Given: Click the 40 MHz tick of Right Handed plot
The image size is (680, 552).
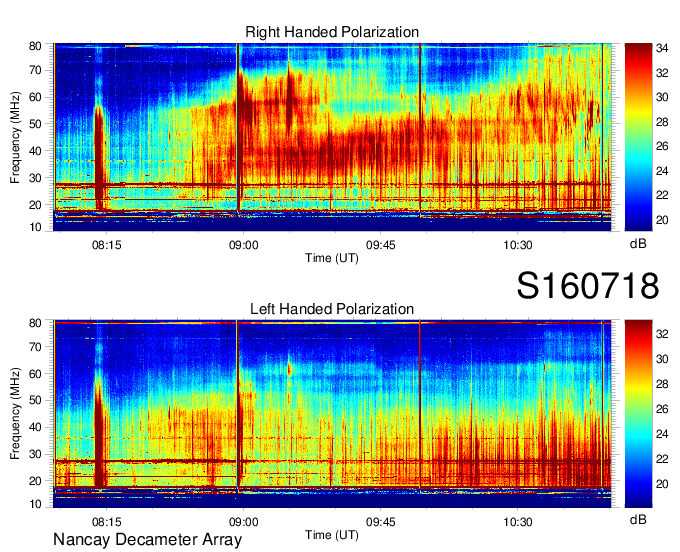Looking at the screenshot, I should 35,151.
